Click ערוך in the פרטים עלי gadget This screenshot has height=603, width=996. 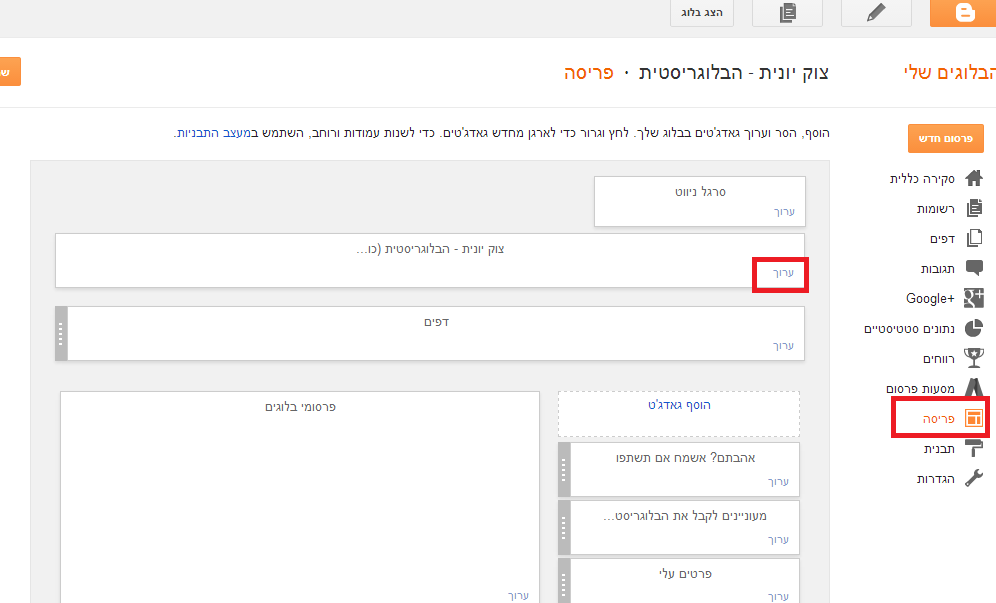tap(779, 596)
